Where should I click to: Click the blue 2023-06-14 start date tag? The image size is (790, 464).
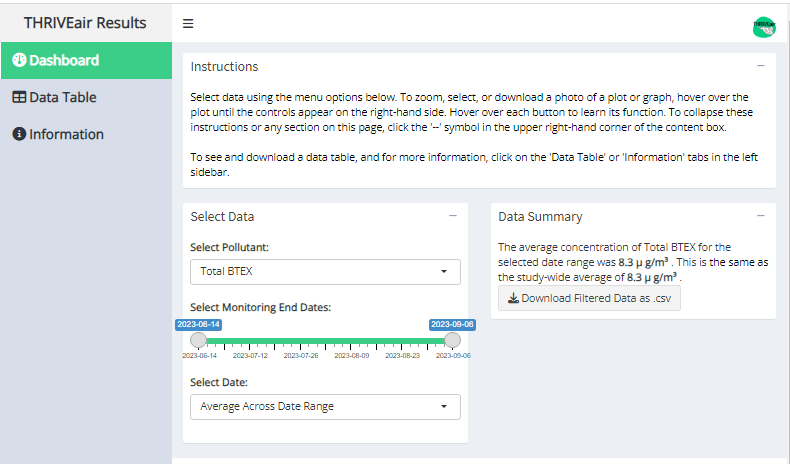tap(199, 324)
